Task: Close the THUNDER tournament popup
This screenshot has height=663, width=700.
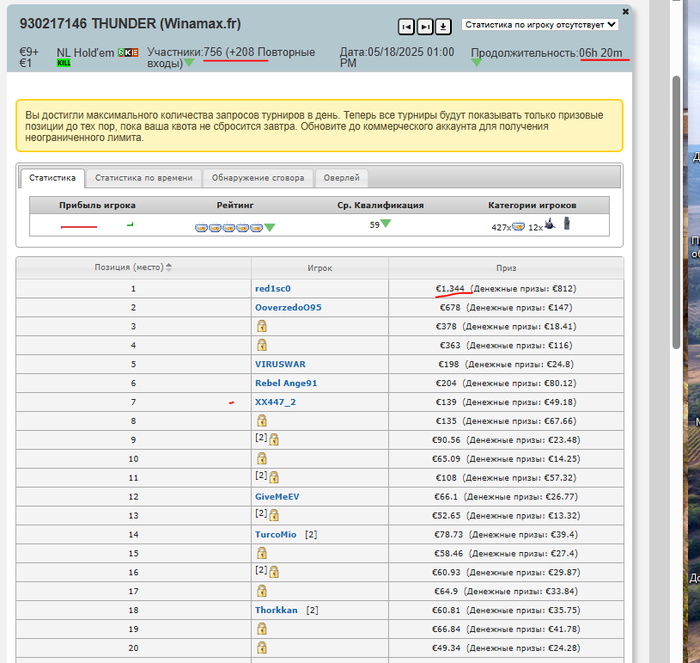Action: coord(625,12)
